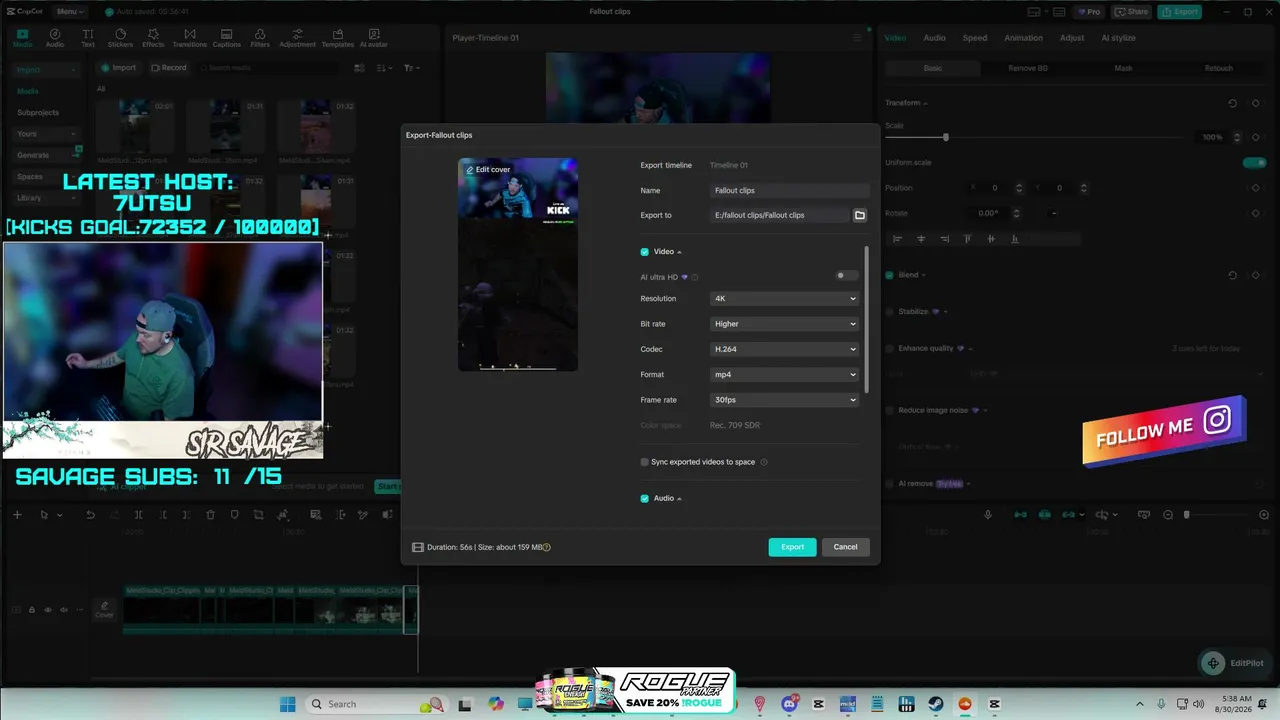
Task: Switch to the Adjust tab in inspector
Action: pyautogui.click(x=1072, y=38)
